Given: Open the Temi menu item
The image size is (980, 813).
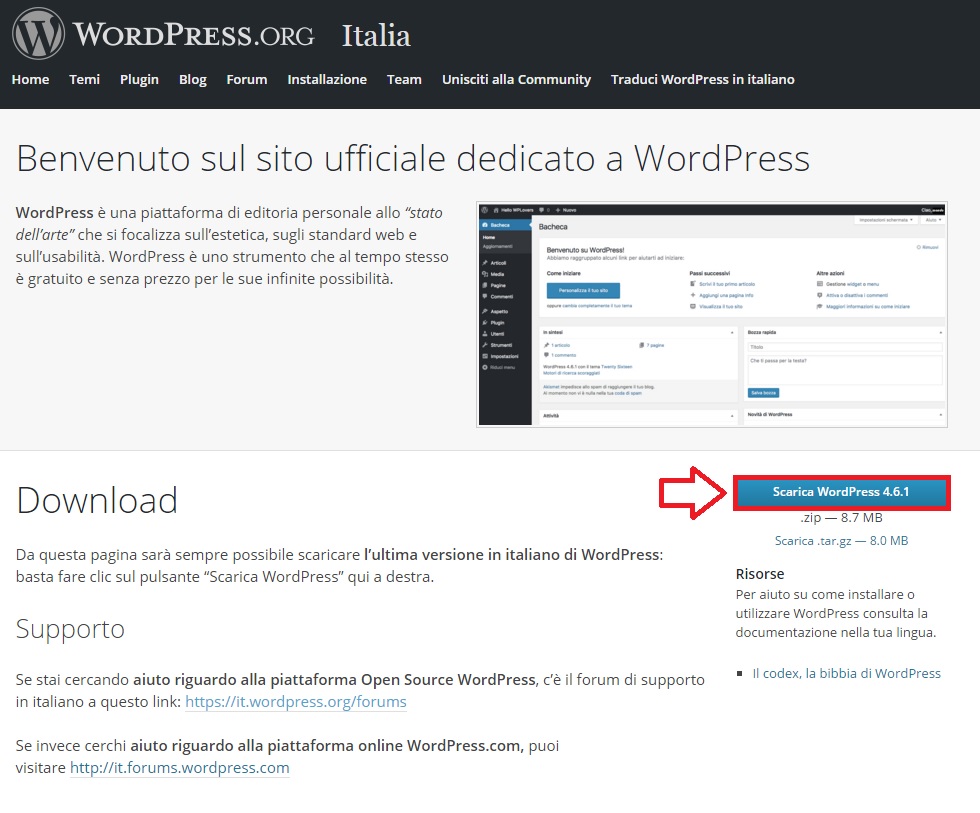Looking at the screenshot, I should click(x=84, y=79).
